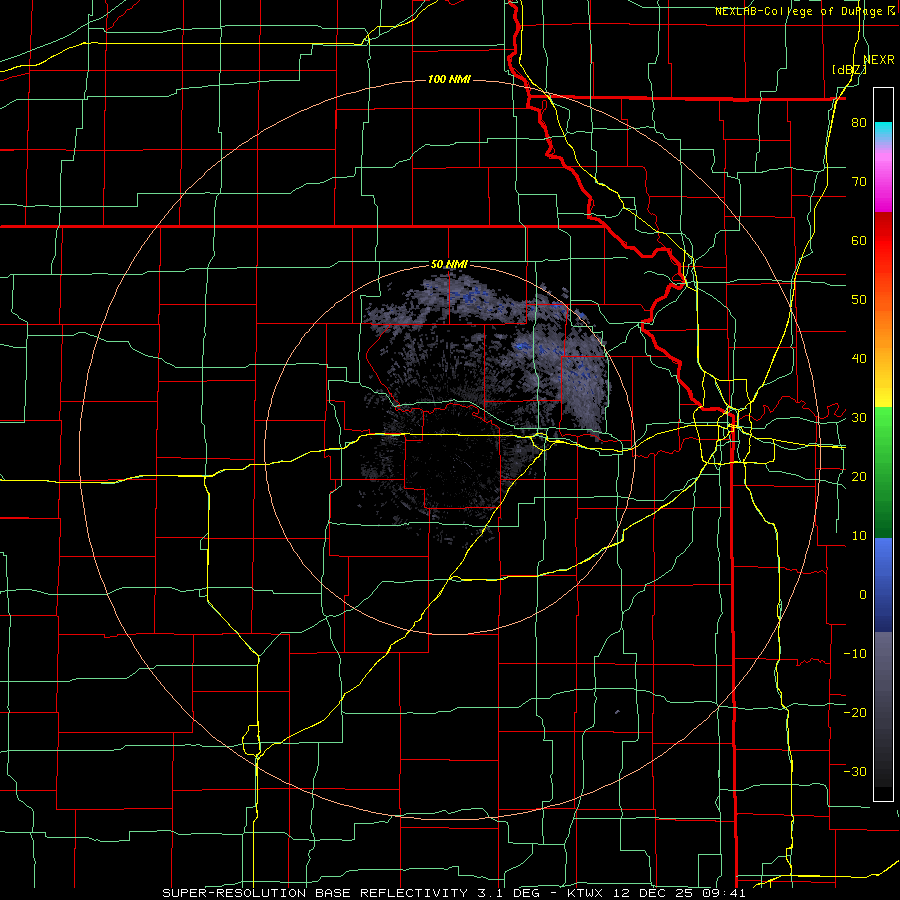900x900 pixels.
Task: Click the -20 value on the dBZ scale
Action: 855,712
